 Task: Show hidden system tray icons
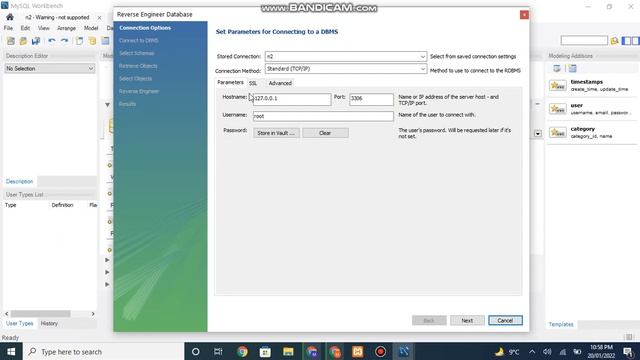532,352
